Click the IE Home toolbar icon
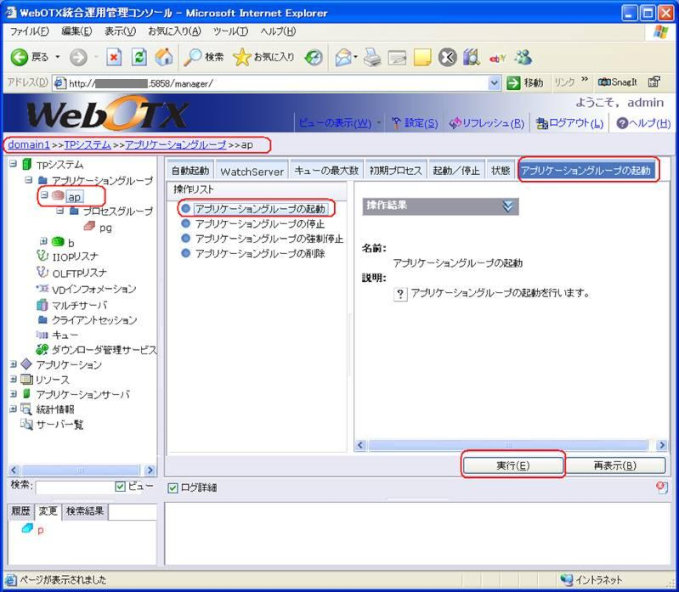 (164, 57)
